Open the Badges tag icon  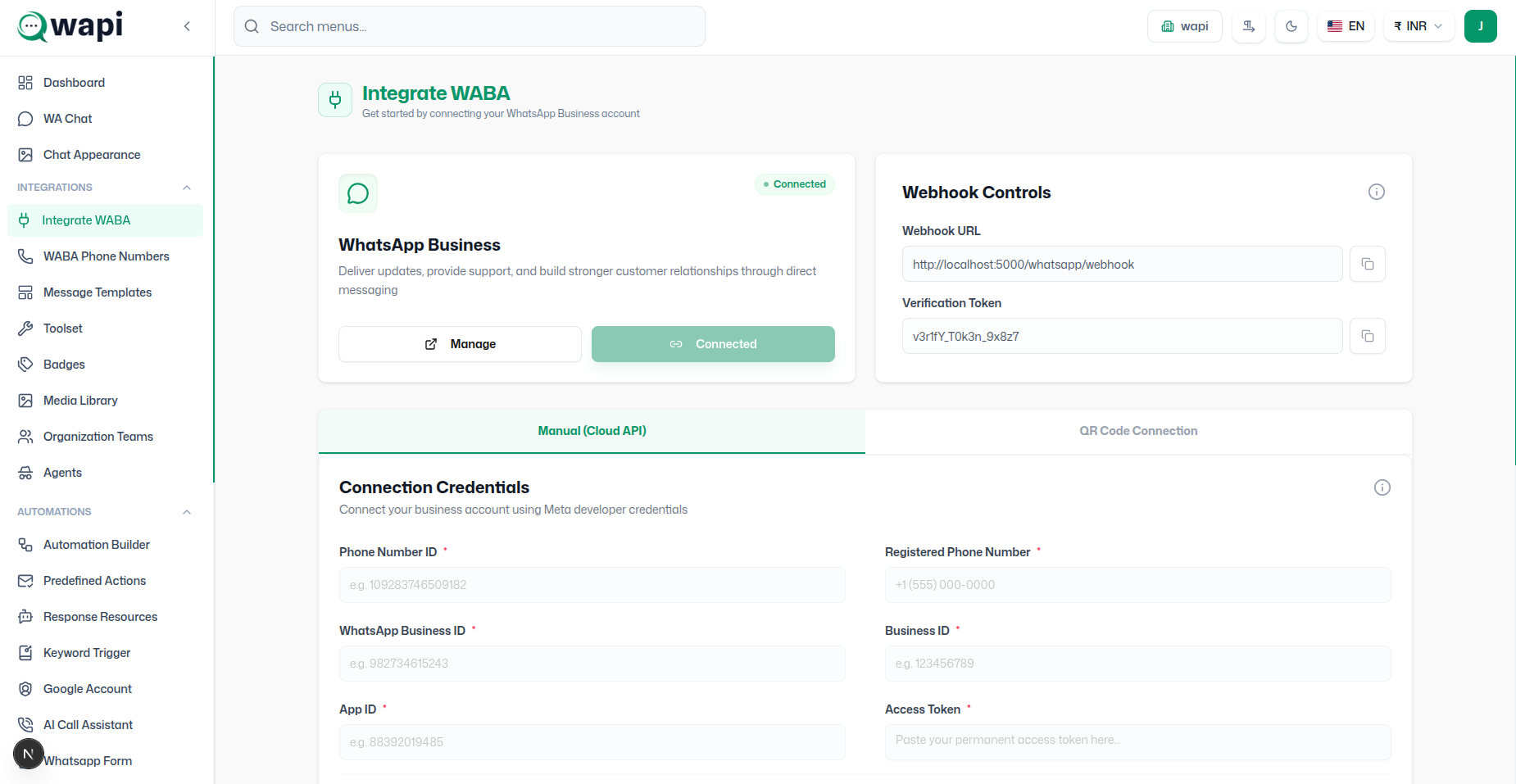pos(25,365)
